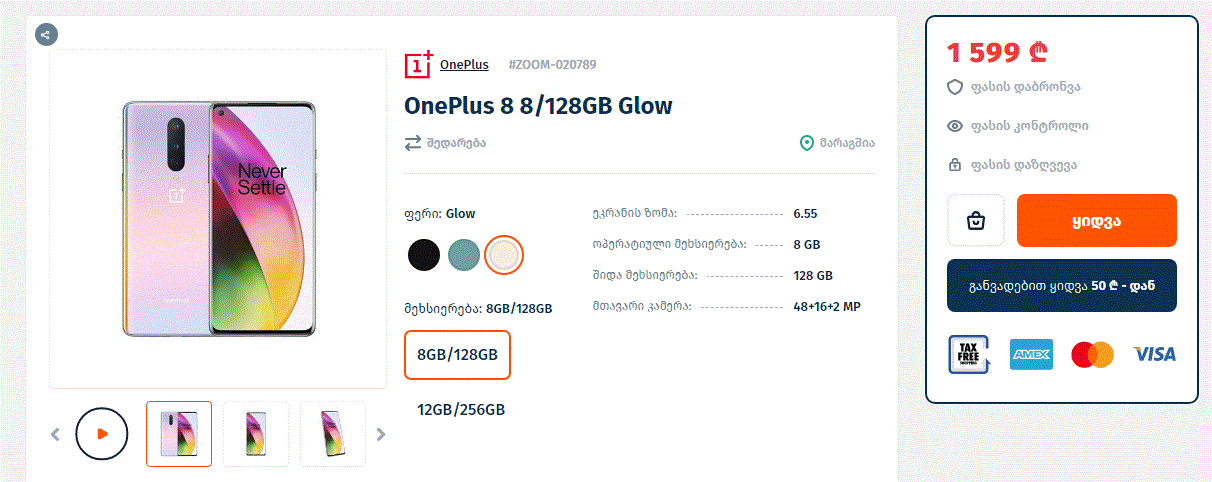Viewport: 1212px width, 482px height.
Task: Click the orange buy button
Action: 1097,220
